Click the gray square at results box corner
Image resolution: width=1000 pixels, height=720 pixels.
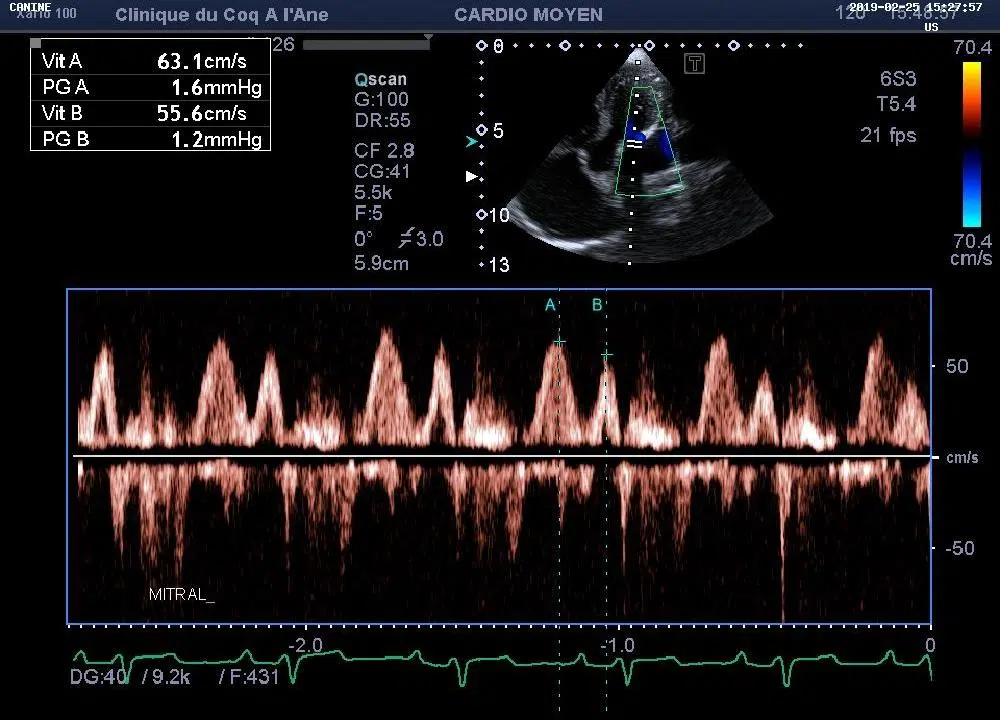point(36,43)
